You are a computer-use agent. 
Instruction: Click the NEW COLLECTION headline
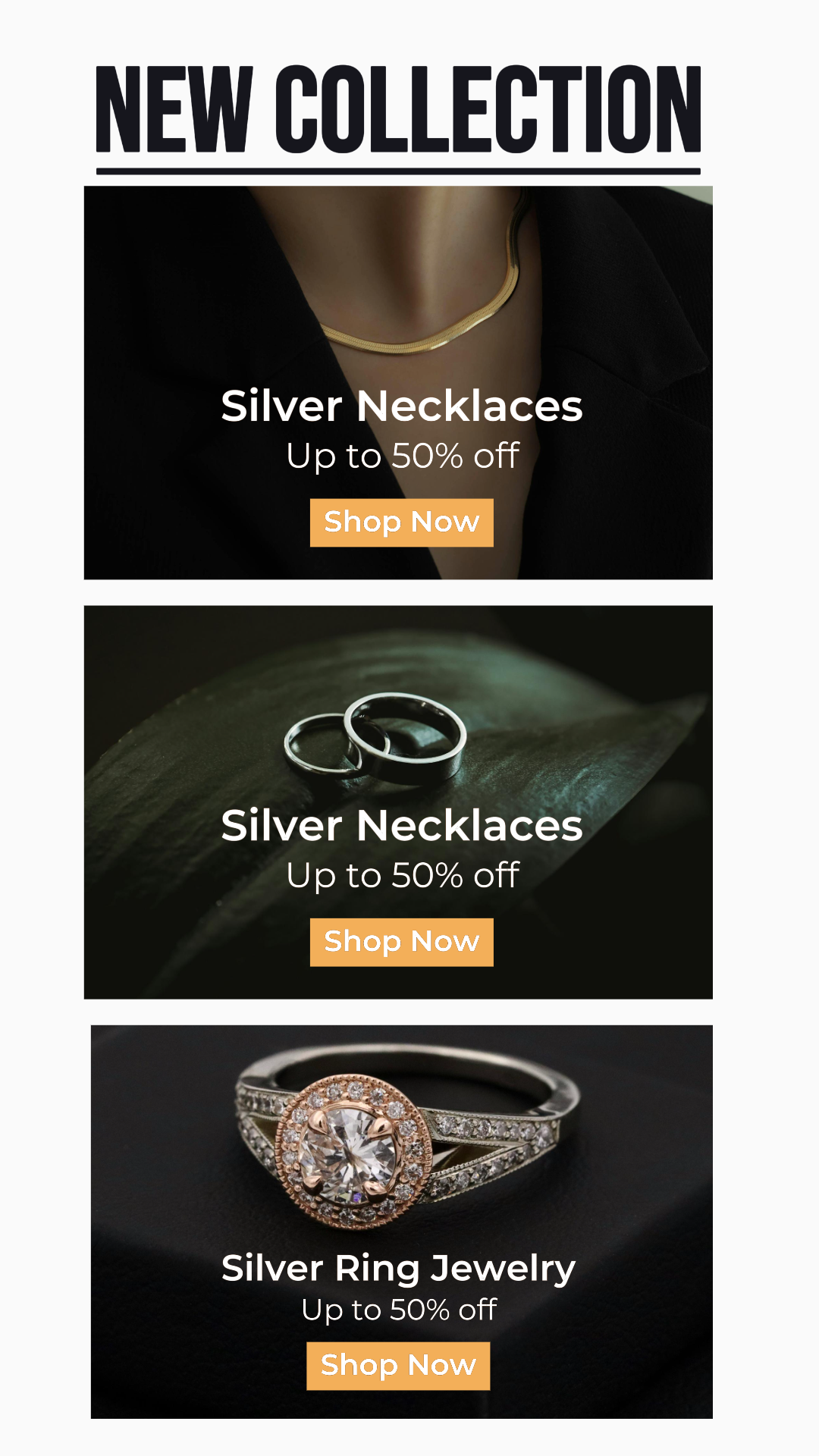click(398, 109)
